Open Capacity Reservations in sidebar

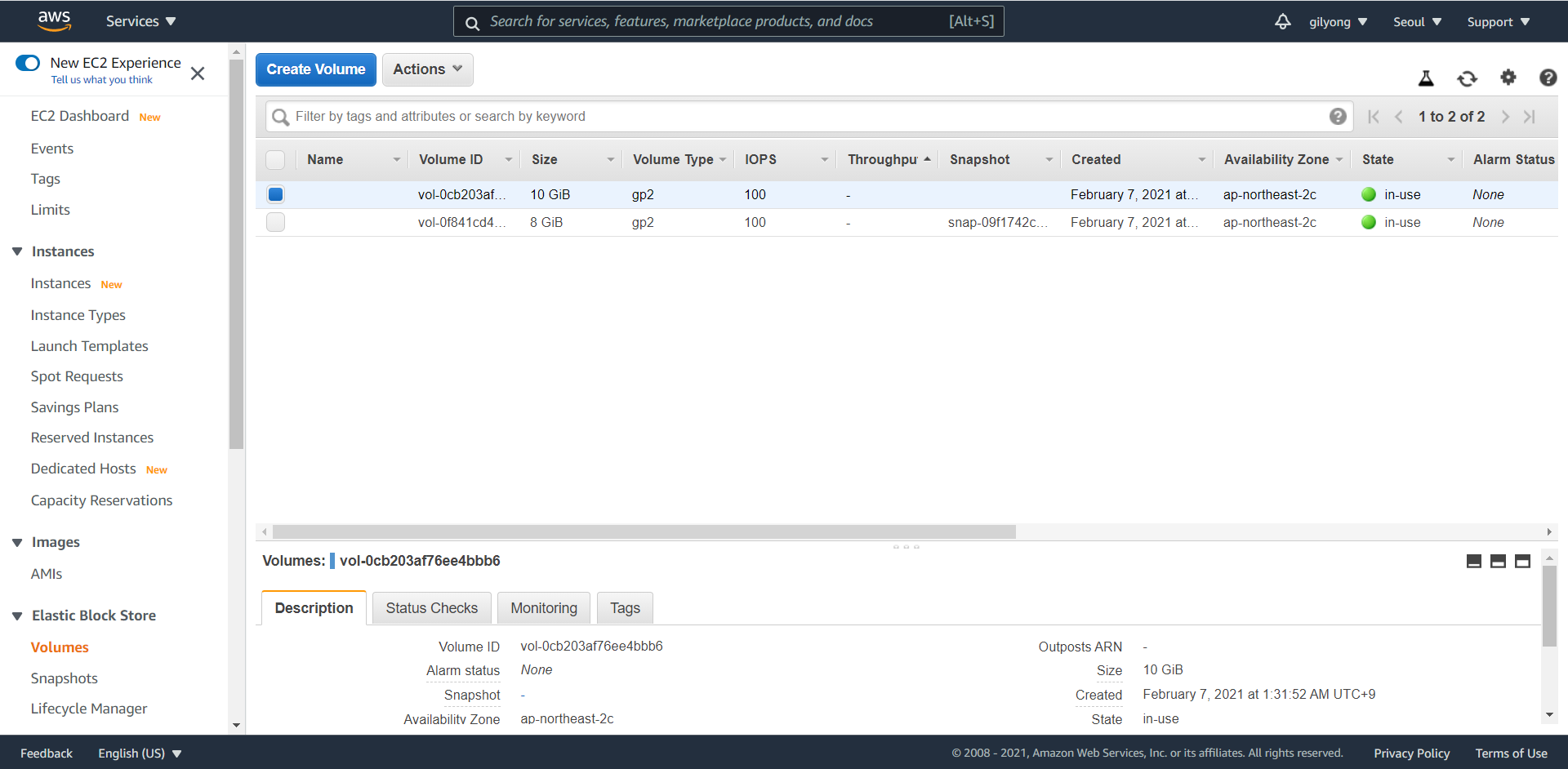coord(102,500)
